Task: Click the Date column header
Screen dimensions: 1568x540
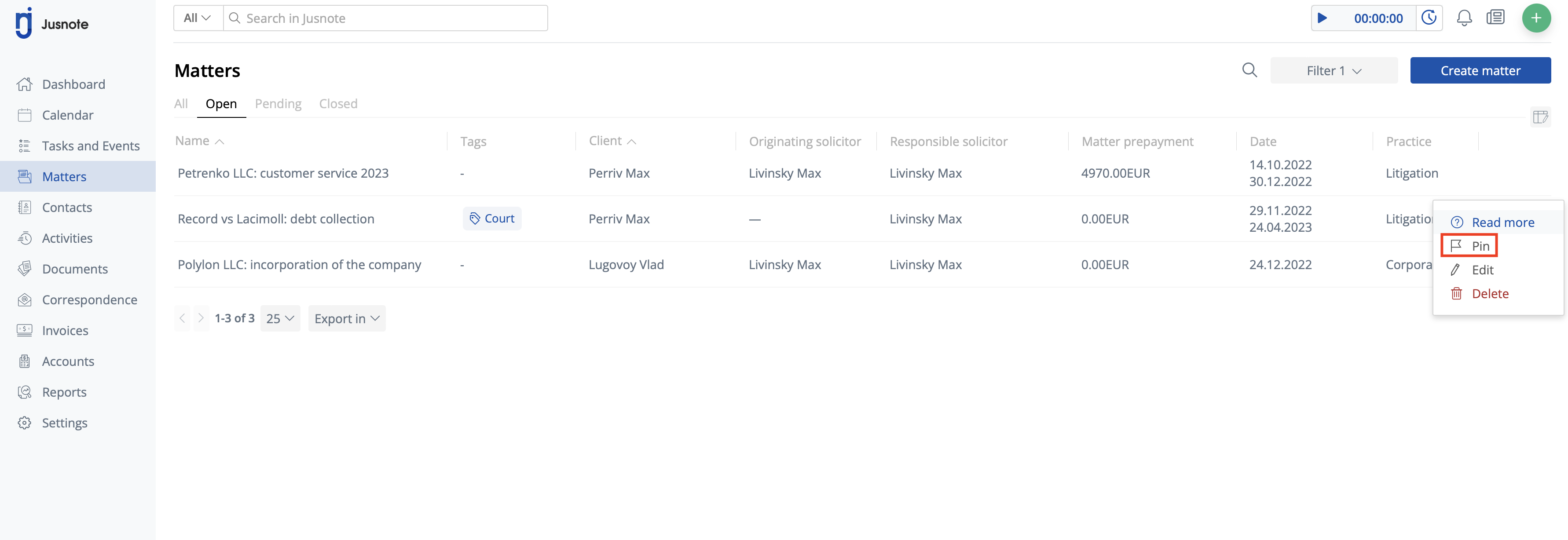Action: point(1263,142)
